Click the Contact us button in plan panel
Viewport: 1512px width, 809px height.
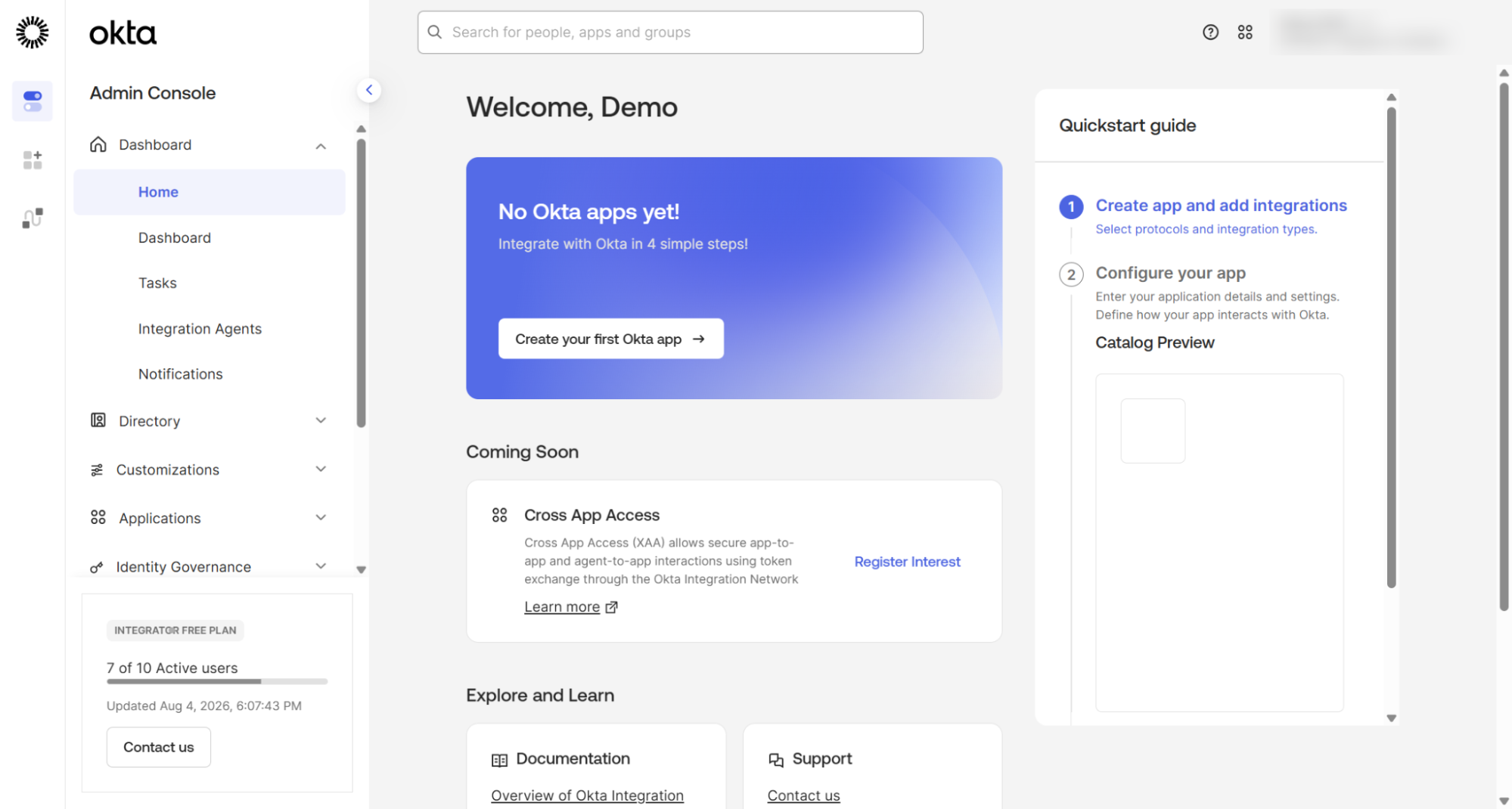point(158,747)
